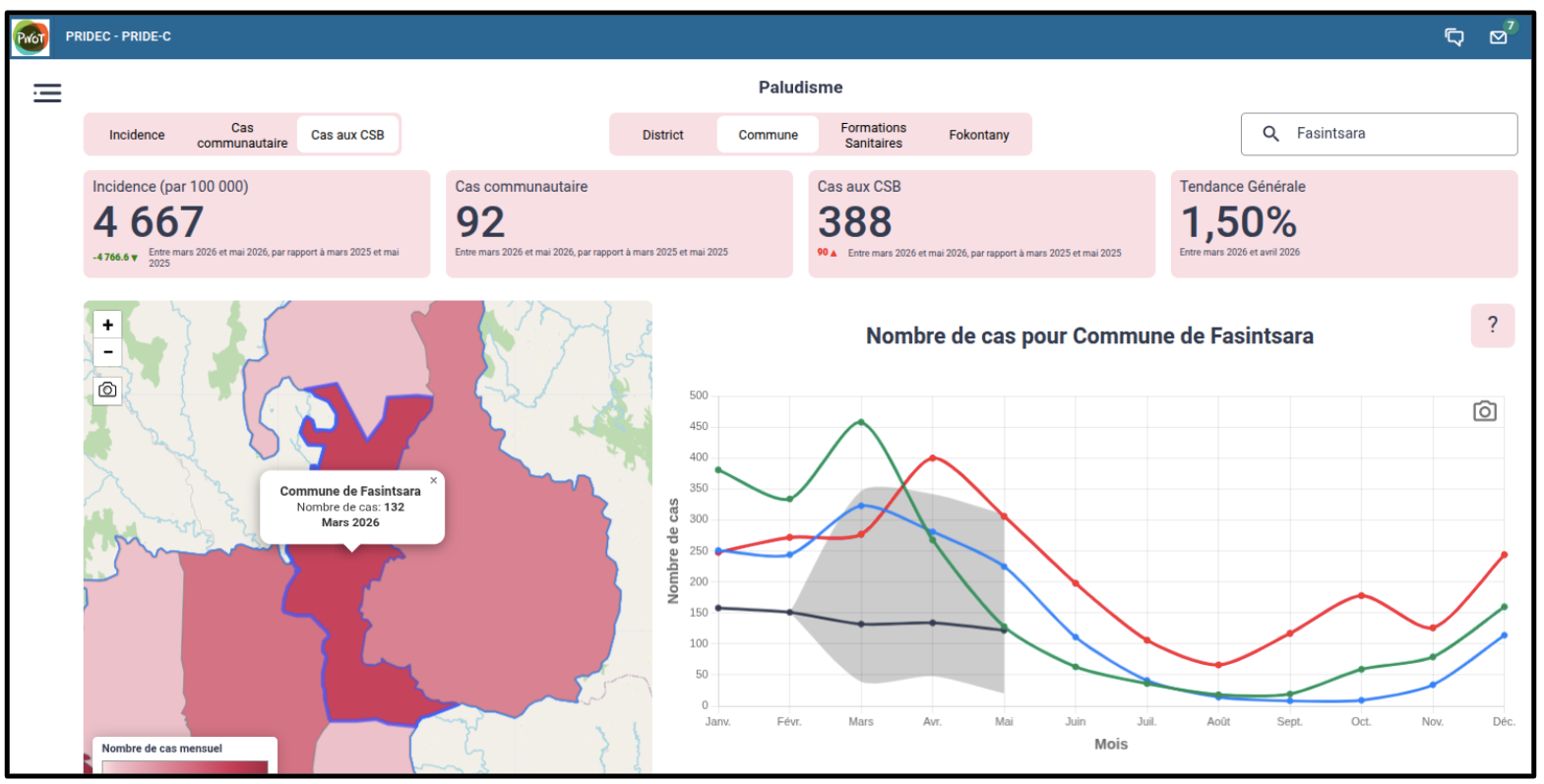Capture map screenshot with camera icon
The image size is (1544, 784).
pos(108,391)
